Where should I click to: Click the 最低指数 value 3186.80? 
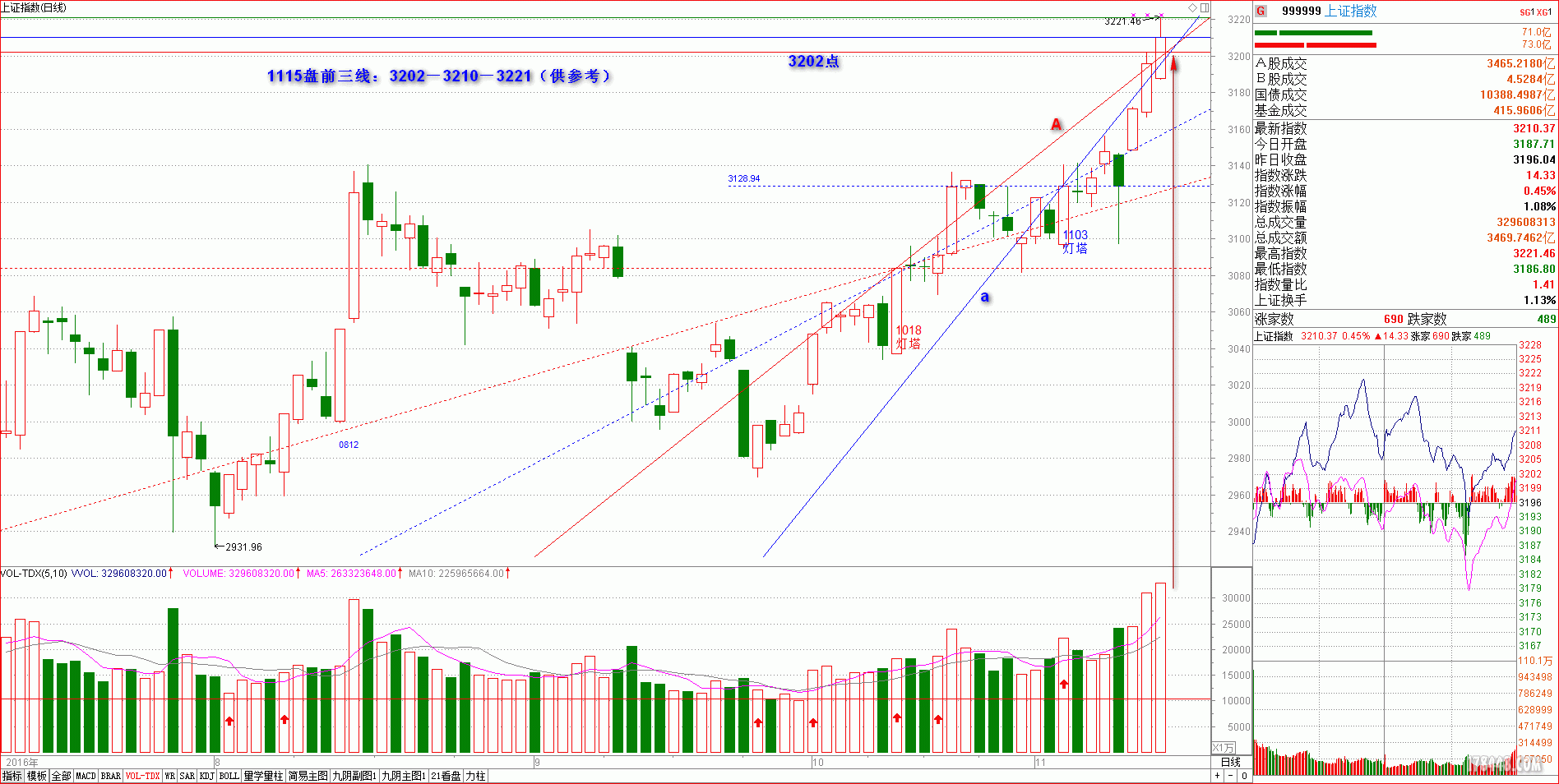click(1534, 269)
